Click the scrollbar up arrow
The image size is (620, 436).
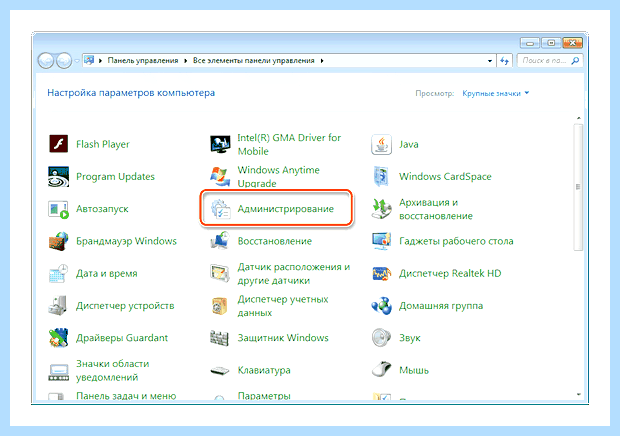[578, 118]
